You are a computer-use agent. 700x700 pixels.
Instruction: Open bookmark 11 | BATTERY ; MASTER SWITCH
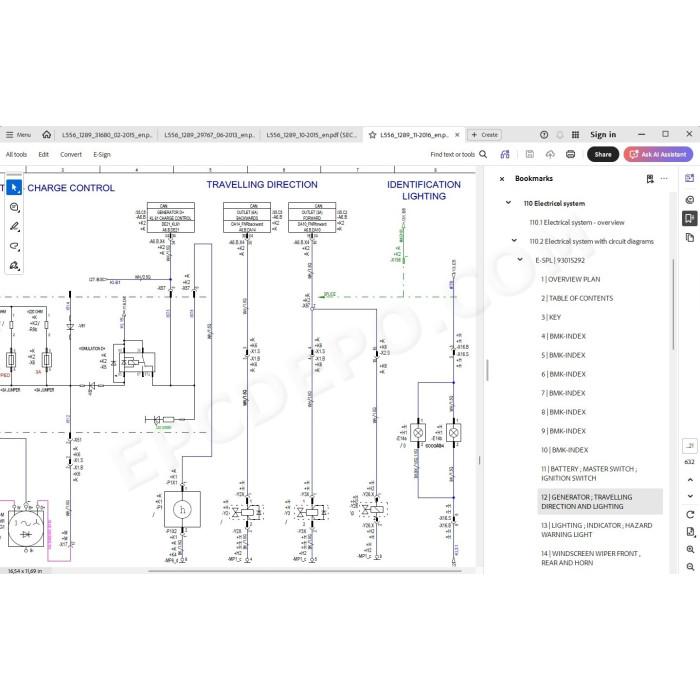tap(589, 473)
